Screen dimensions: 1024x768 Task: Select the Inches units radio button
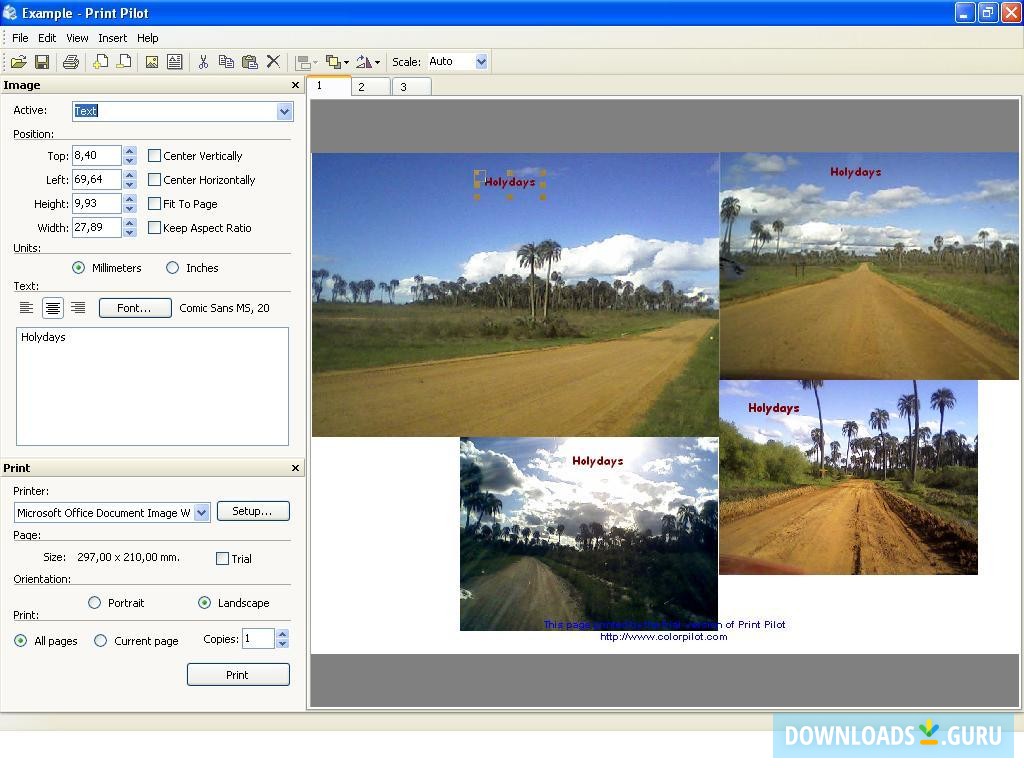point(173,268)
